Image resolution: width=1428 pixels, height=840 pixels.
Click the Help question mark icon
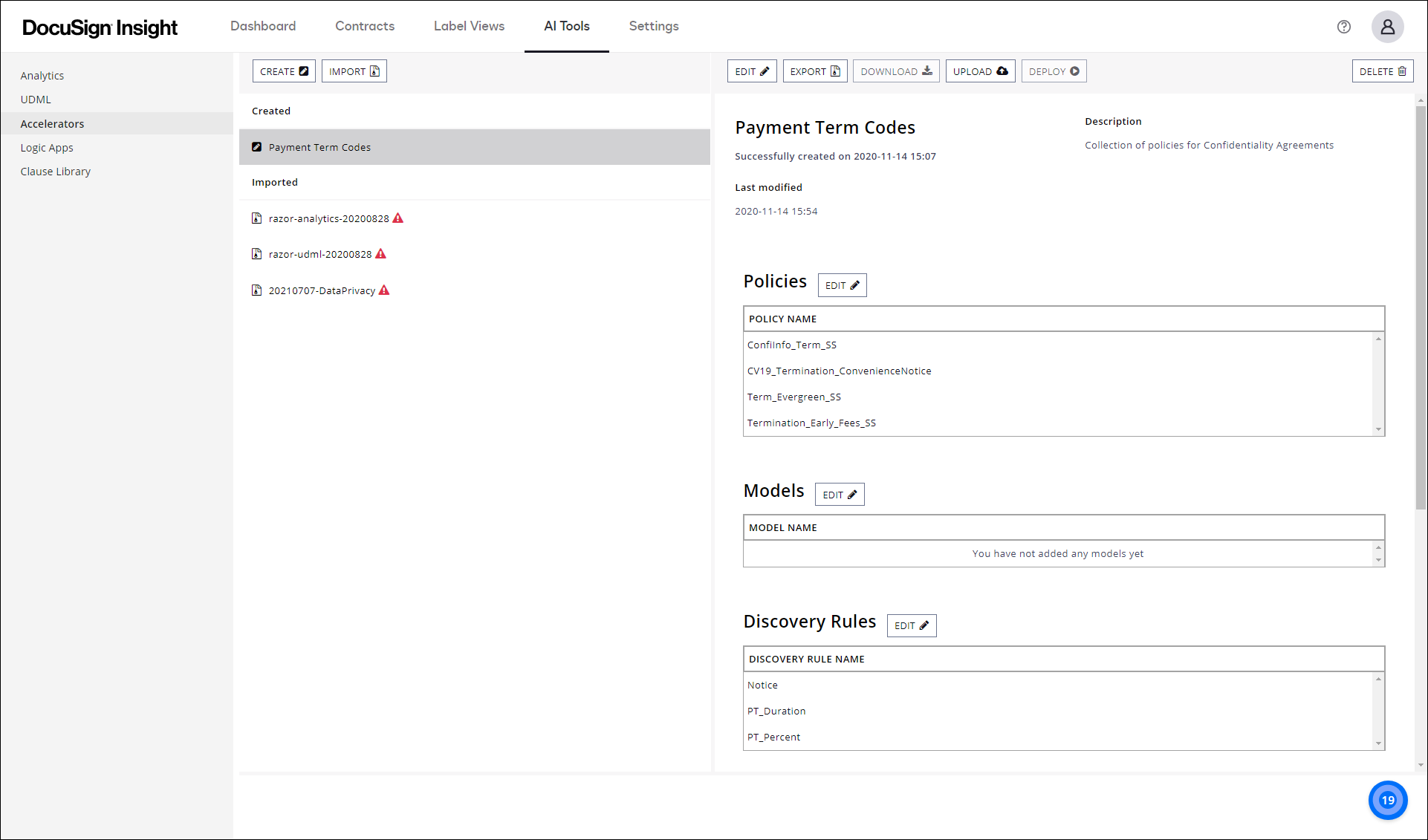[x=1344, y=27]
